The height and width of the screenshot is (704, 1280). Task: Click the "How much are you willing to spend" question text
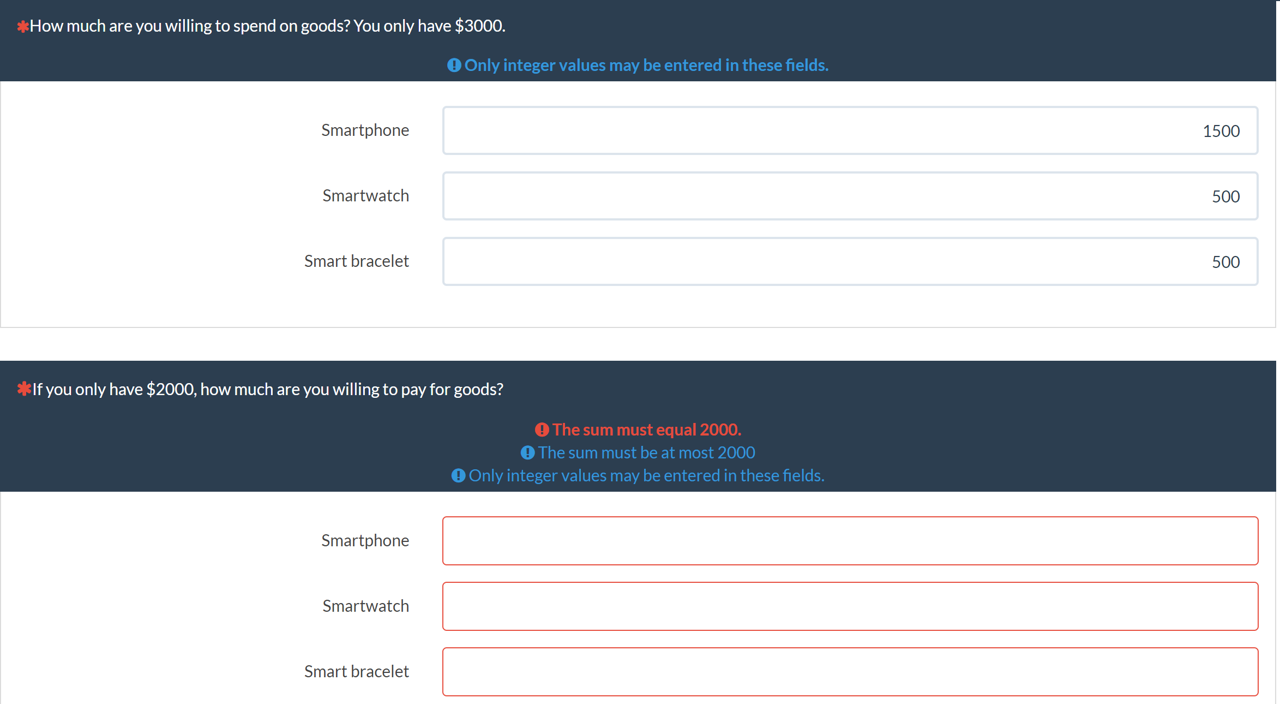(x=267, y=26)
